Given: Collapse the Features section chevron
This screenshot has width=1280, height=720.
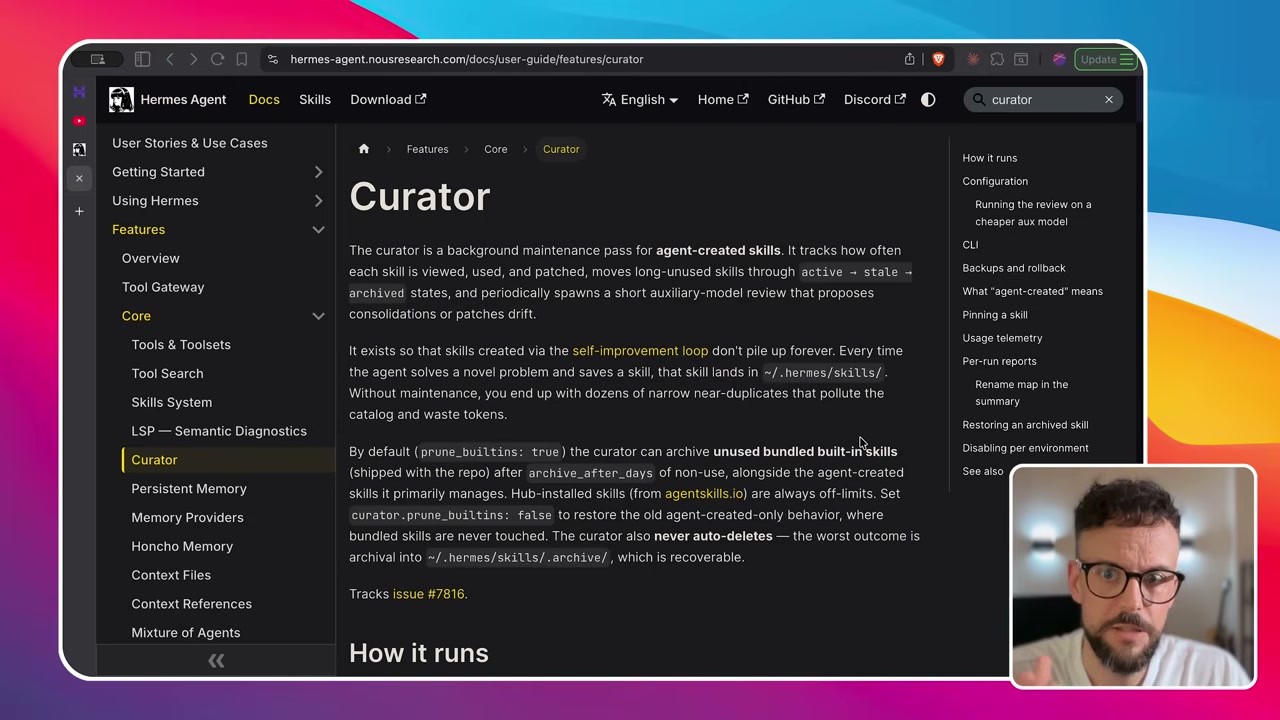Looking at the screenshot, I should click(x=318, y=230).
